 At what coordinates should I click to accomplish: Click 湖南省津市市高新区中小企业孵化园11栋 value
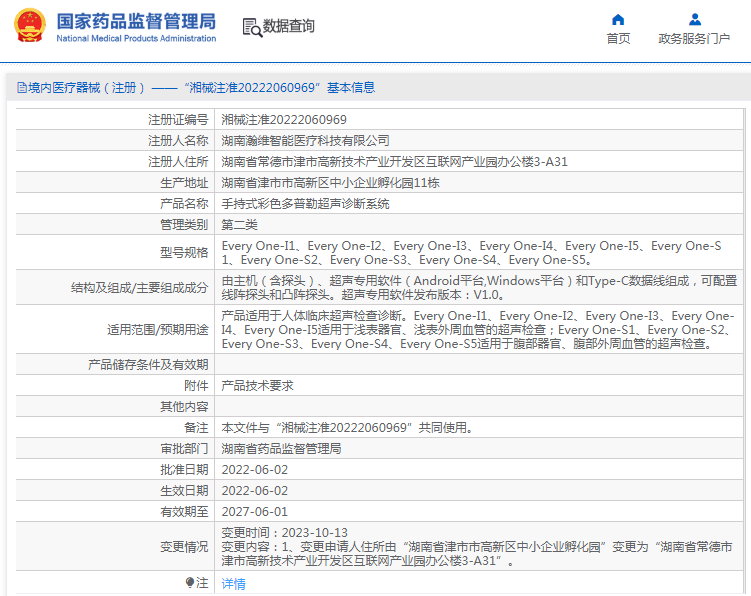click(330, 183)
